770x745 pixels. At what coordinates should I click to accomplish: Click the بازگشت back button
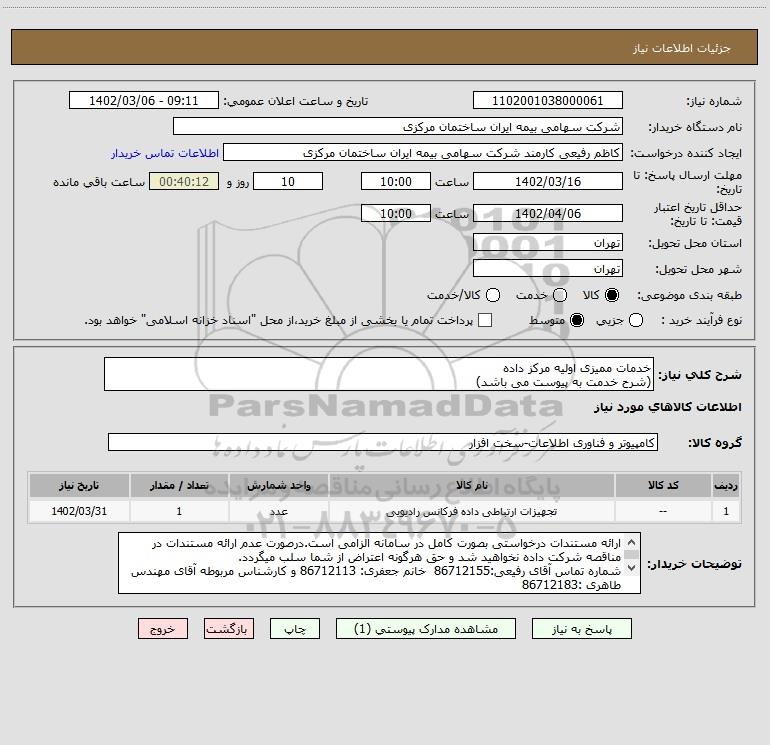(229, 629)
